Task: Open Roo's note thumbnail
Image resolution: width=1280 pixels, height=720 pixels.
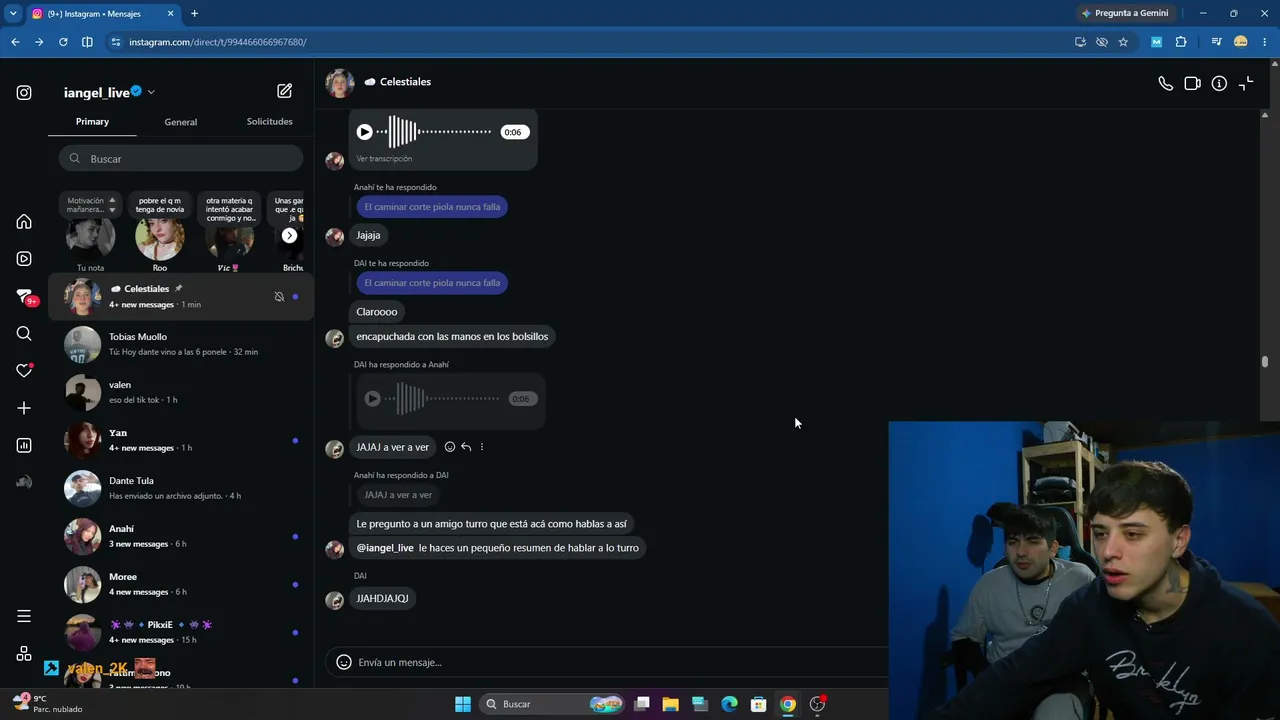Action: (160, 237)
